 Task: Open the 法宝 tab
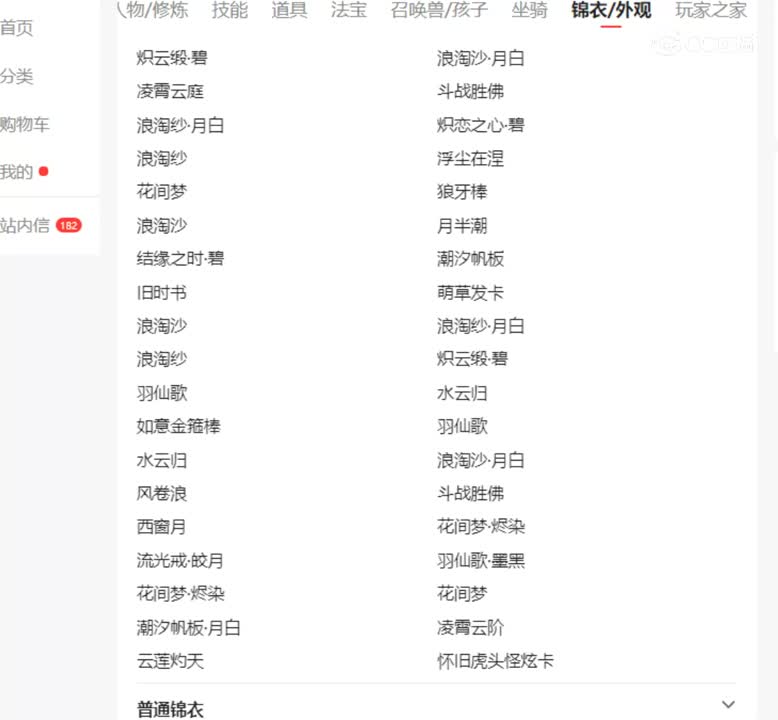click(x=349, y=10)
